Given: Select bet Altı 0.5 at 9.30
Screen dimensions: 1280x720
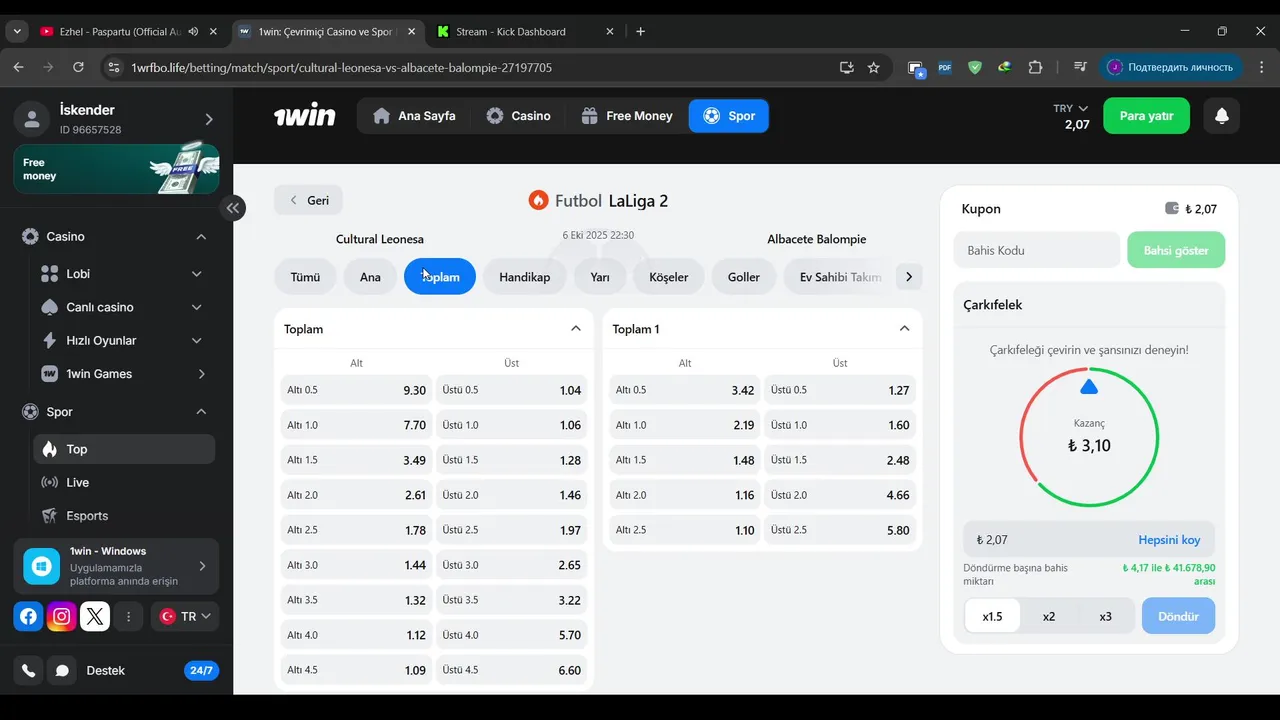Looking at the screenshot, I should pyautogui.click(x=356, y=390).
